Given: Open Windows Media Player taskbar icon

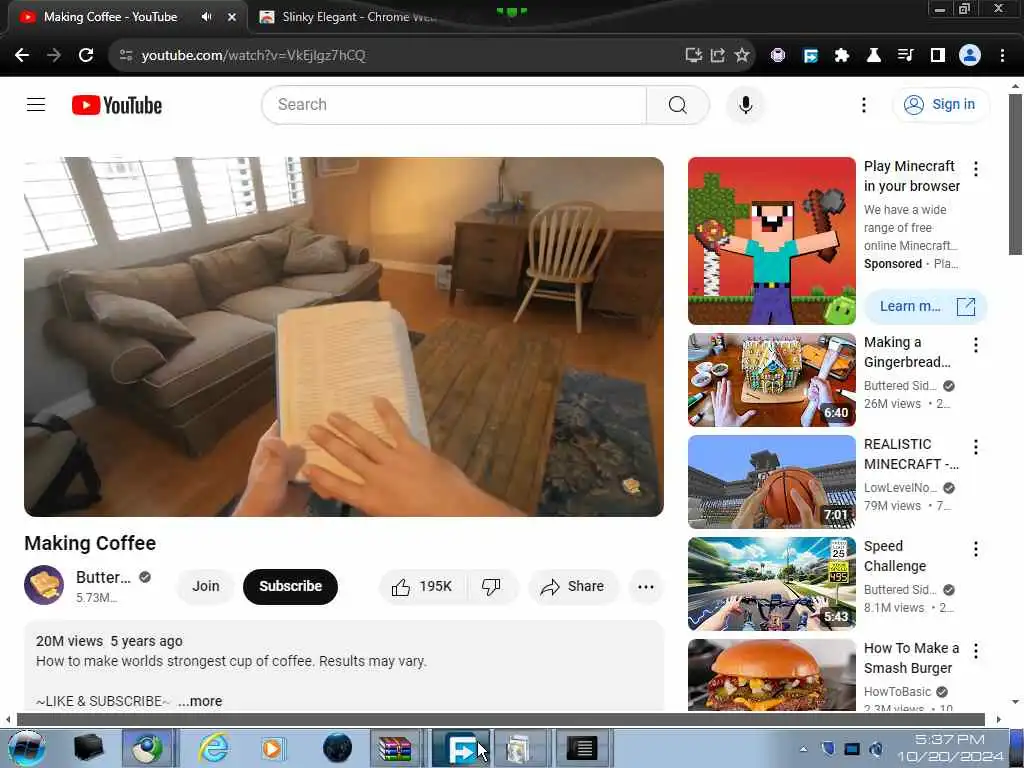Looking at the screenshot, I should click(x=273, y=748).
